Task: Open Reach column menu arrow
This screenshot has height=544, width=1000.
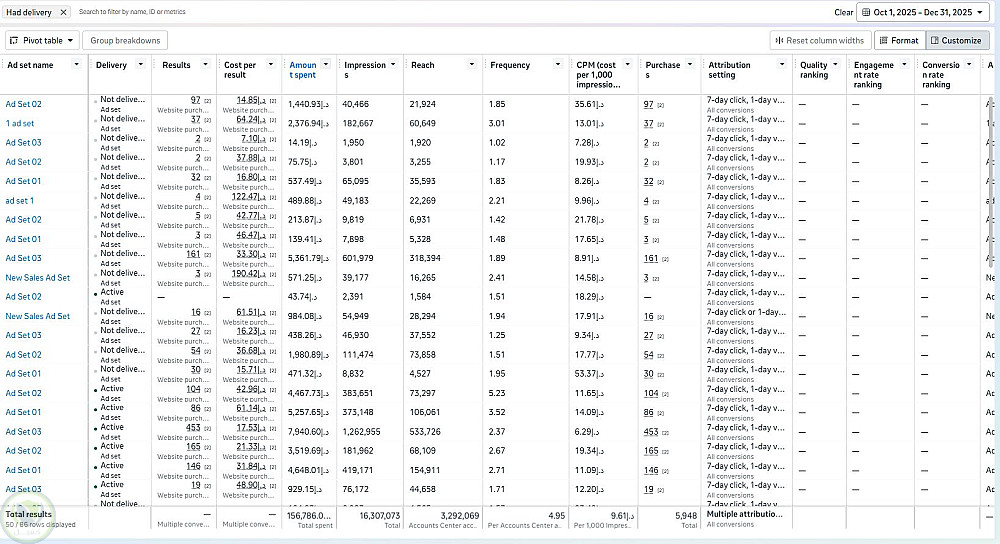Action: tap(471, 64)
